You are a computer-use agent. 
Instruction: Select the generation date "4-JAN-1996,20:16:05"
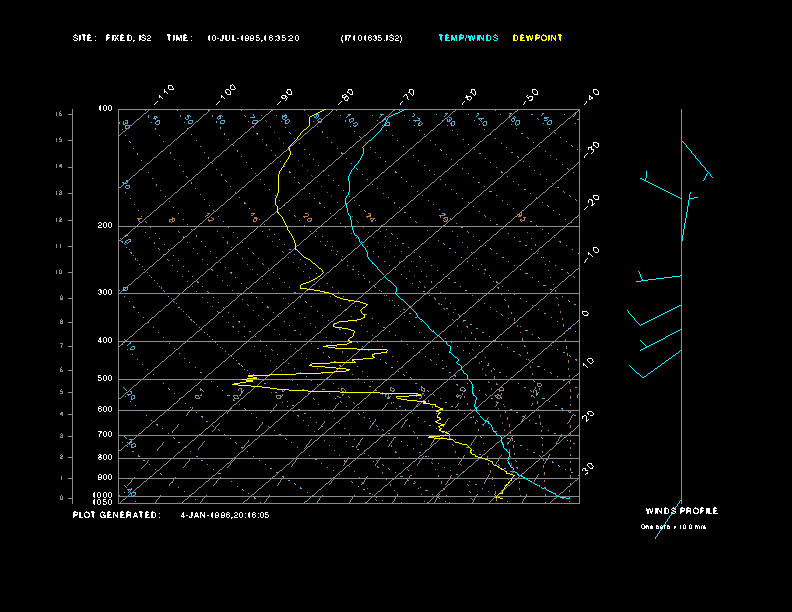(x=225, y=515)
